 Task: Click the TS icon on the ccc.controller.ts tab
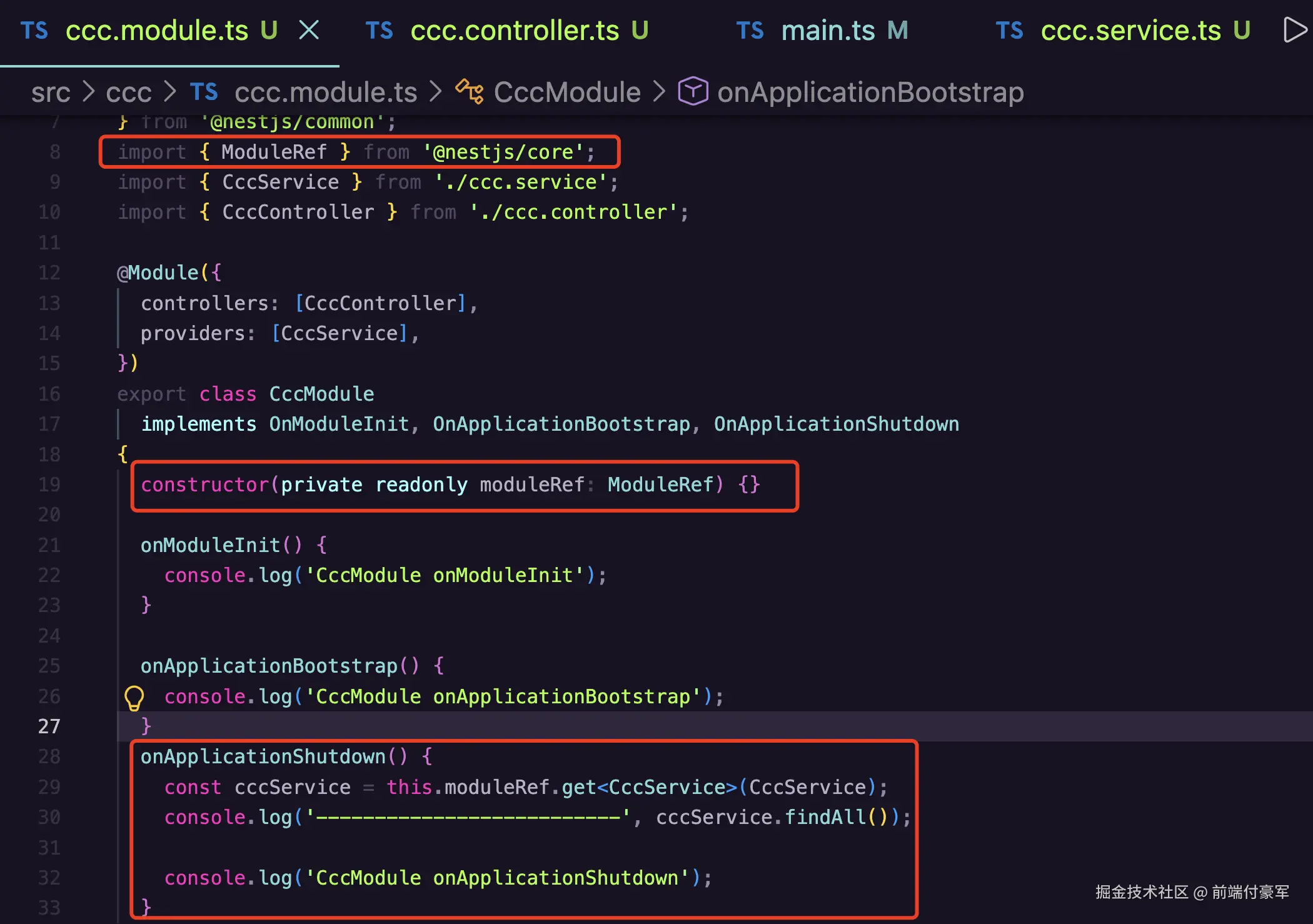click(x=379, y=31)
